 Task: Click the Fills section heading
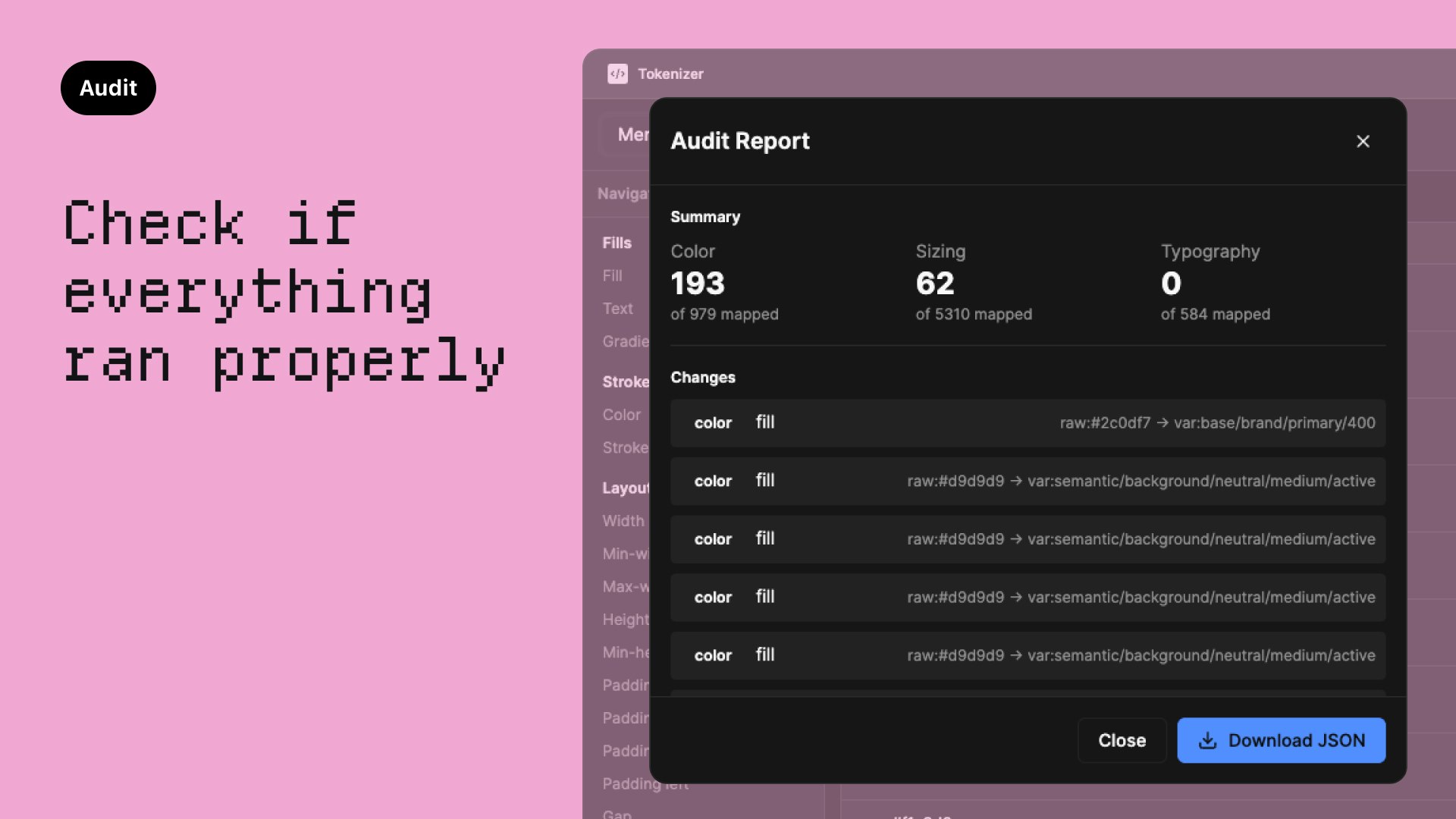coord(617,243)
